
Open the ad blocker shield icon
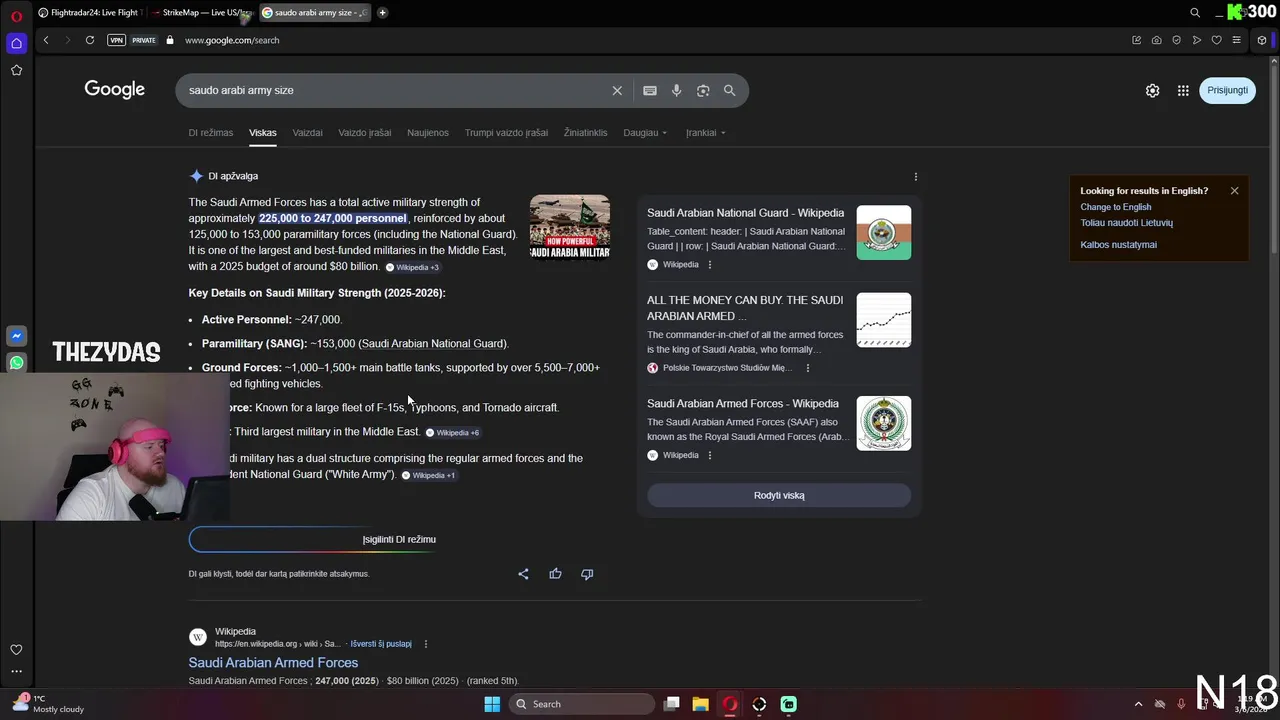coord(1176,40)
